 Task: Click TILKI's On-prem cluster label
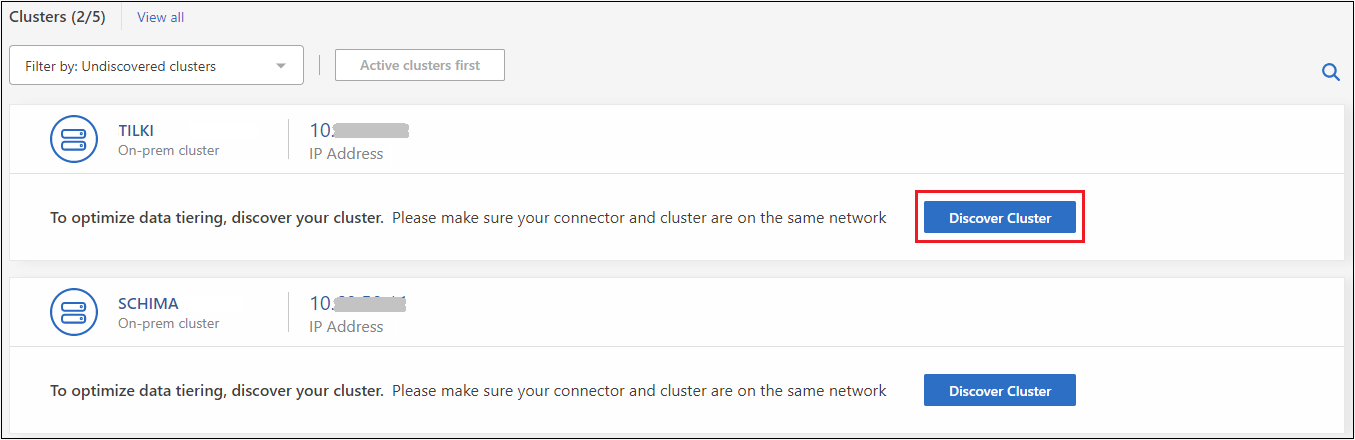(x=168, y=151)
